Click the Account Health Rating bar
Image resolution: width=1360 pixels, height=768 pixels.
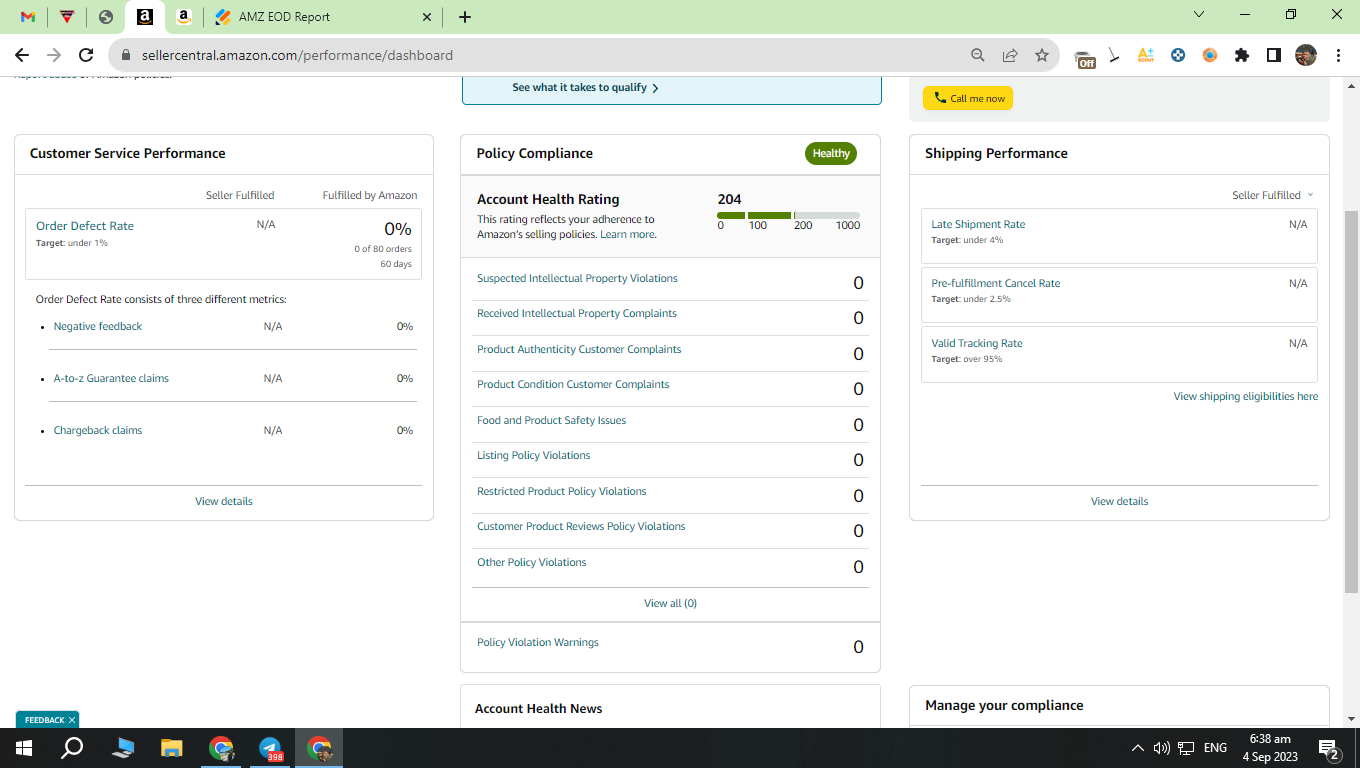pyautogui.click(x=789, y=215)
